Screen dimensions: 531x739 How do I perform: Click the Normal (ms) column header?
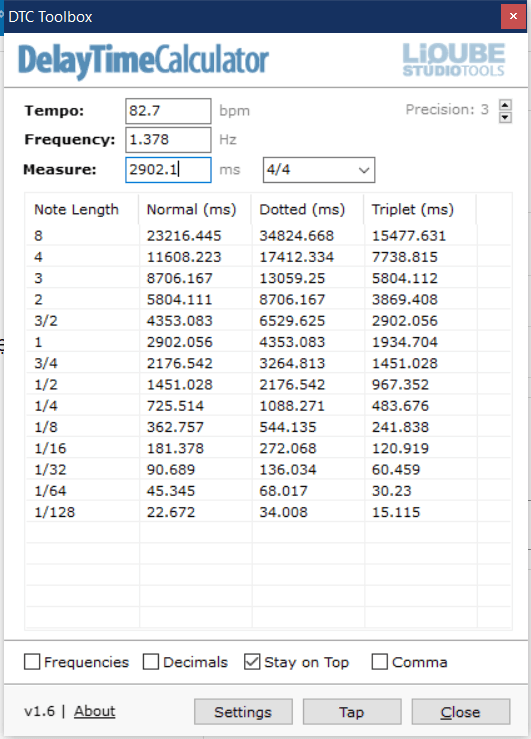pyautogui.click(x=195, y=209)
